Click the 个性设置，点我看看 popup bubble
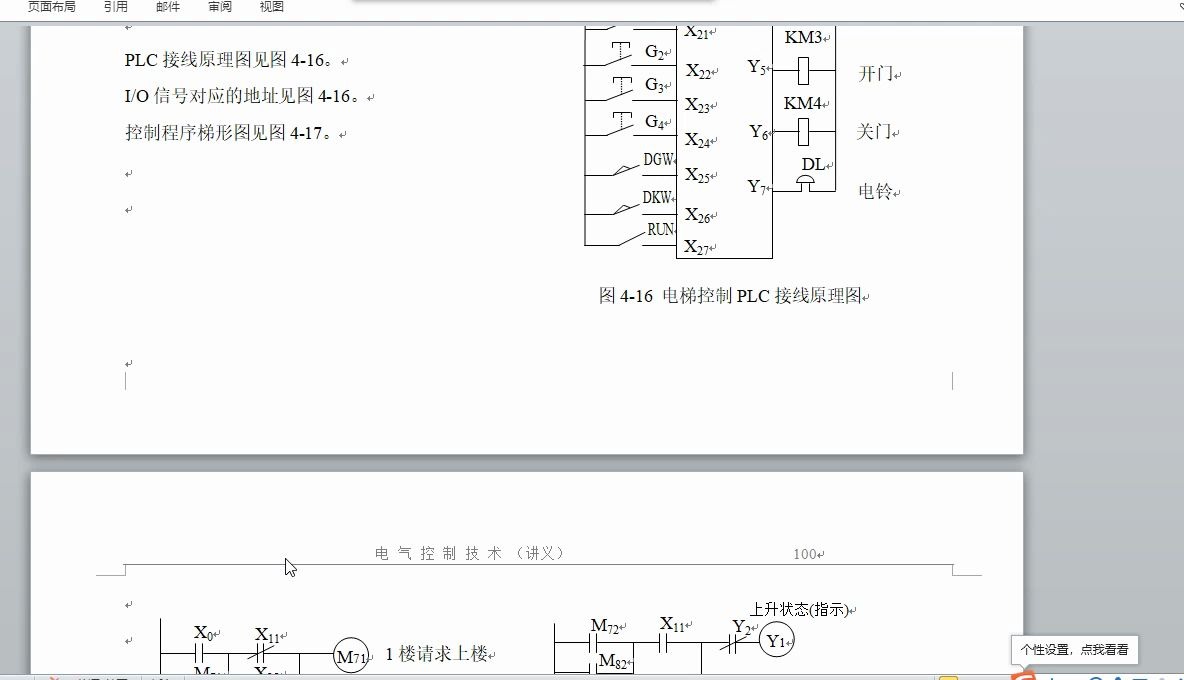The width and height of the screenshot is (1184, 680). pos(1074,649)
